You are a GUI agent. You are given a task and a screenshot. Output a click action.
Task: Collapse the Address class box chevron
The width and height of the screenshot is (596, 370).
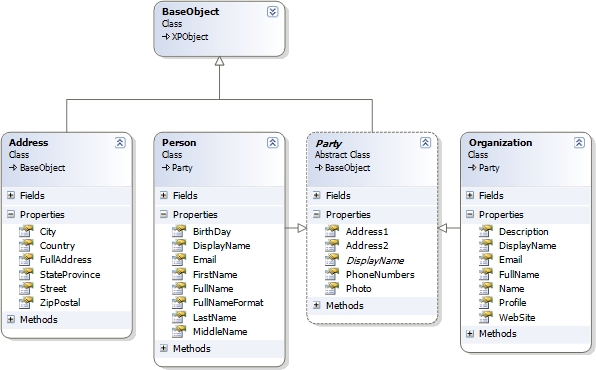pos(120,143)
